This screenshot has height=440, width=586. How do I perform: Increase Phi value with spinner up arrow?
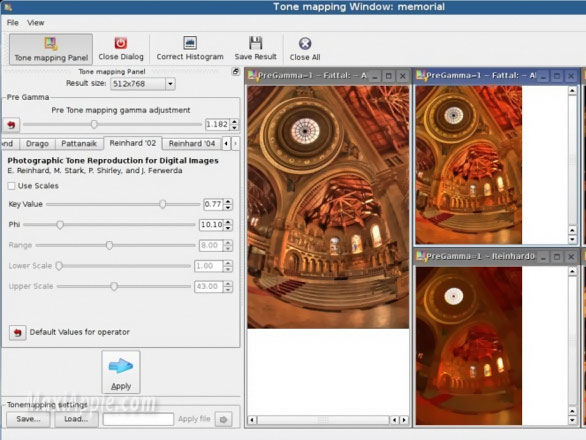[228, 222]
